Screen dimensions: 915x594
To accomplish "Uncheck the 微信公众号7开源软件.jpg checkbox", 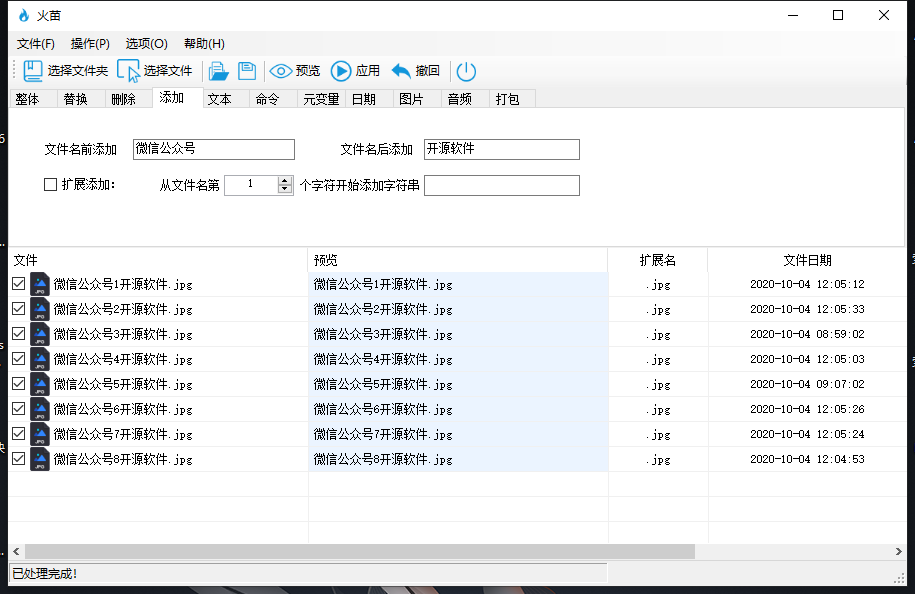I will pyautogui.click(x=19, y=434).
